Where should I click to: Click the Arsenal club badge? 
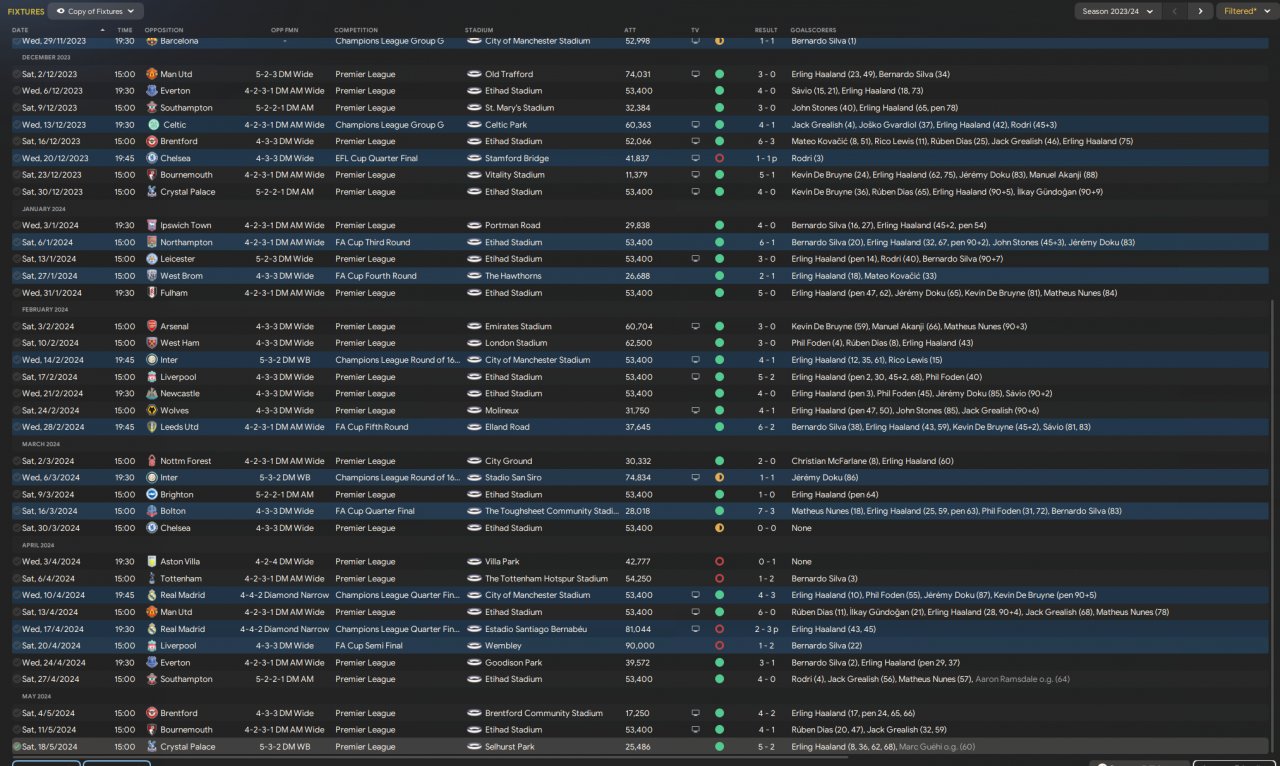point(152,327)
